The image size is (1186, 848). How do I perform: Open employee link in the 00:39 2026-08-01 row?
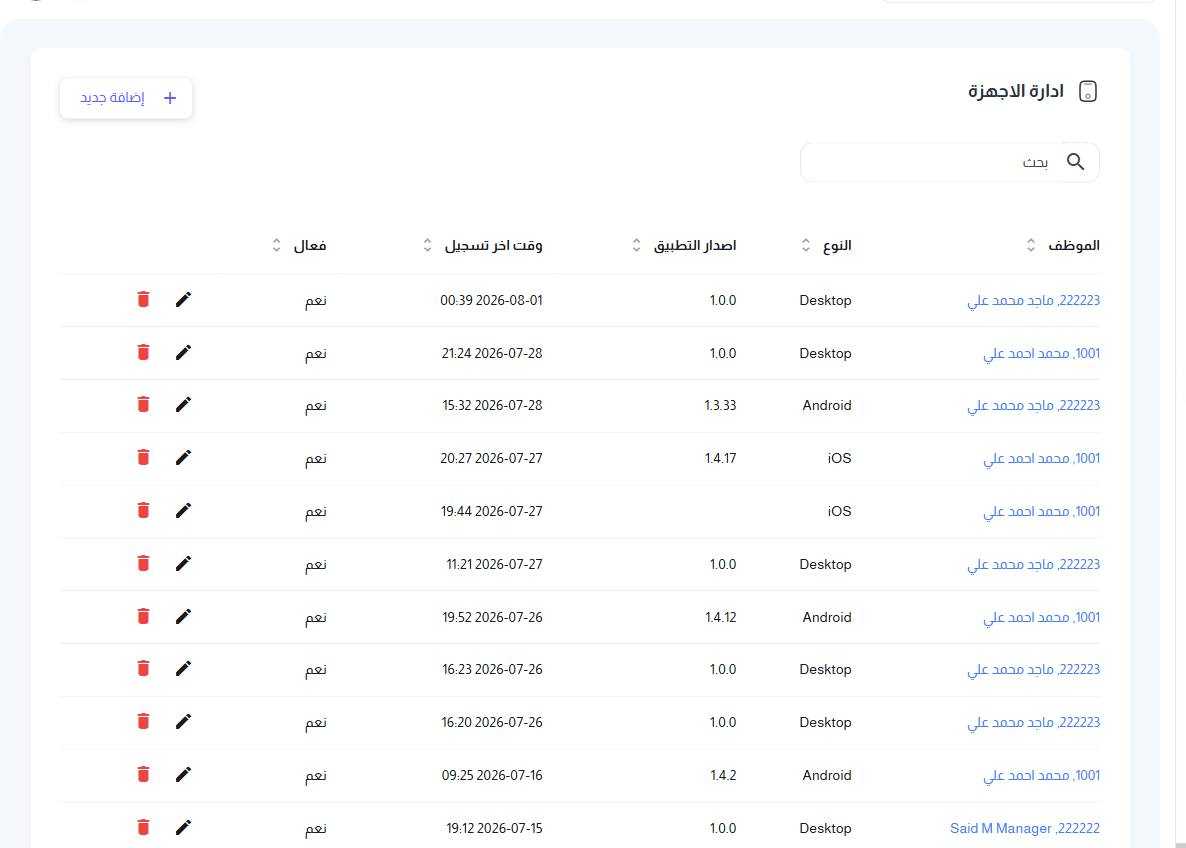[x=1033, y=300]
